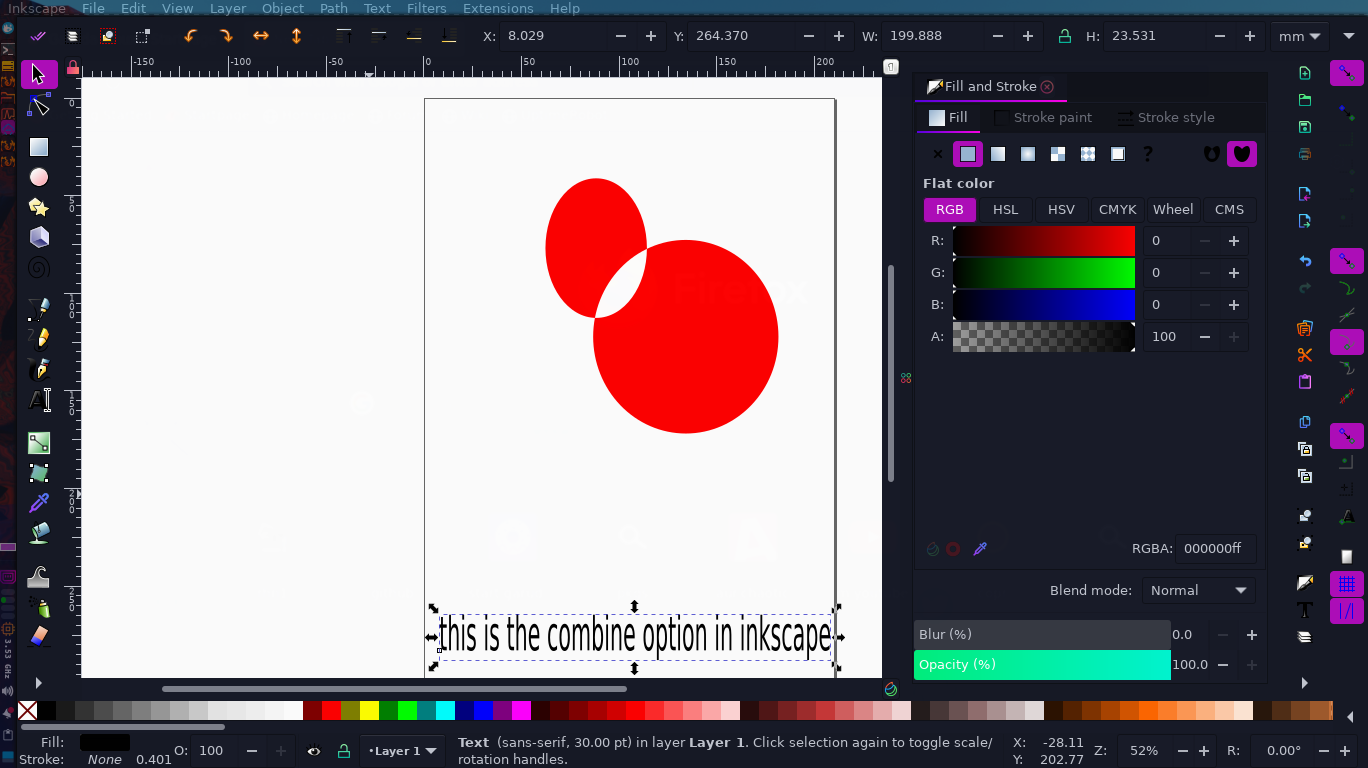Image resolution: width=1368 pixels, height=768 pixels.
Task: Select the Rectangle tool
Action: pos(39,147)
